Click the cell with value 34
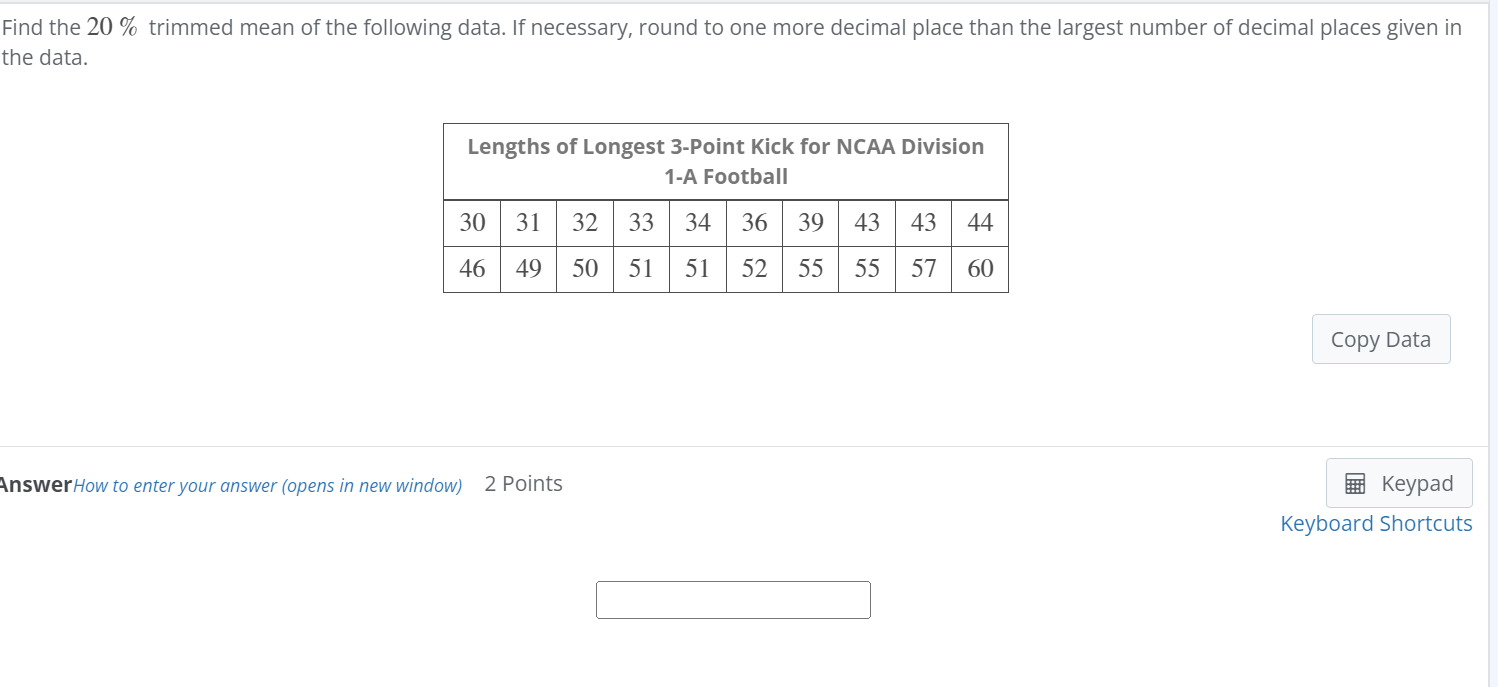Screen dimensions: 1498x687 pos(697,223)
